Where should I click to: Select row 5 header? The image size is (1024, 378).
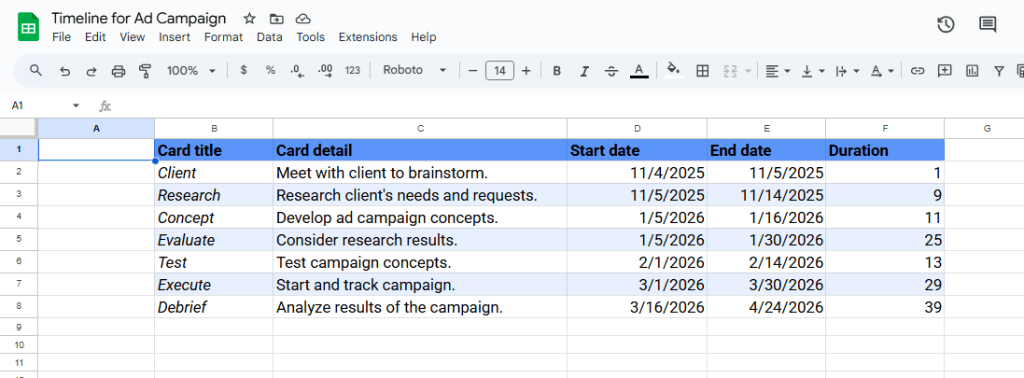point(19,240)
